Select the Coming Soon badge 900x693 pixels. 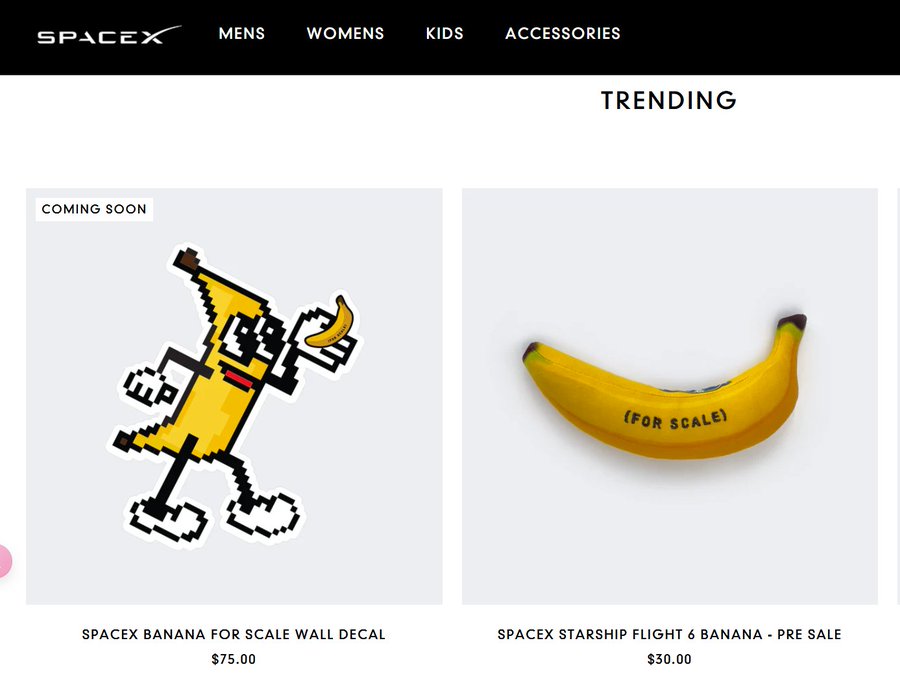93,209
